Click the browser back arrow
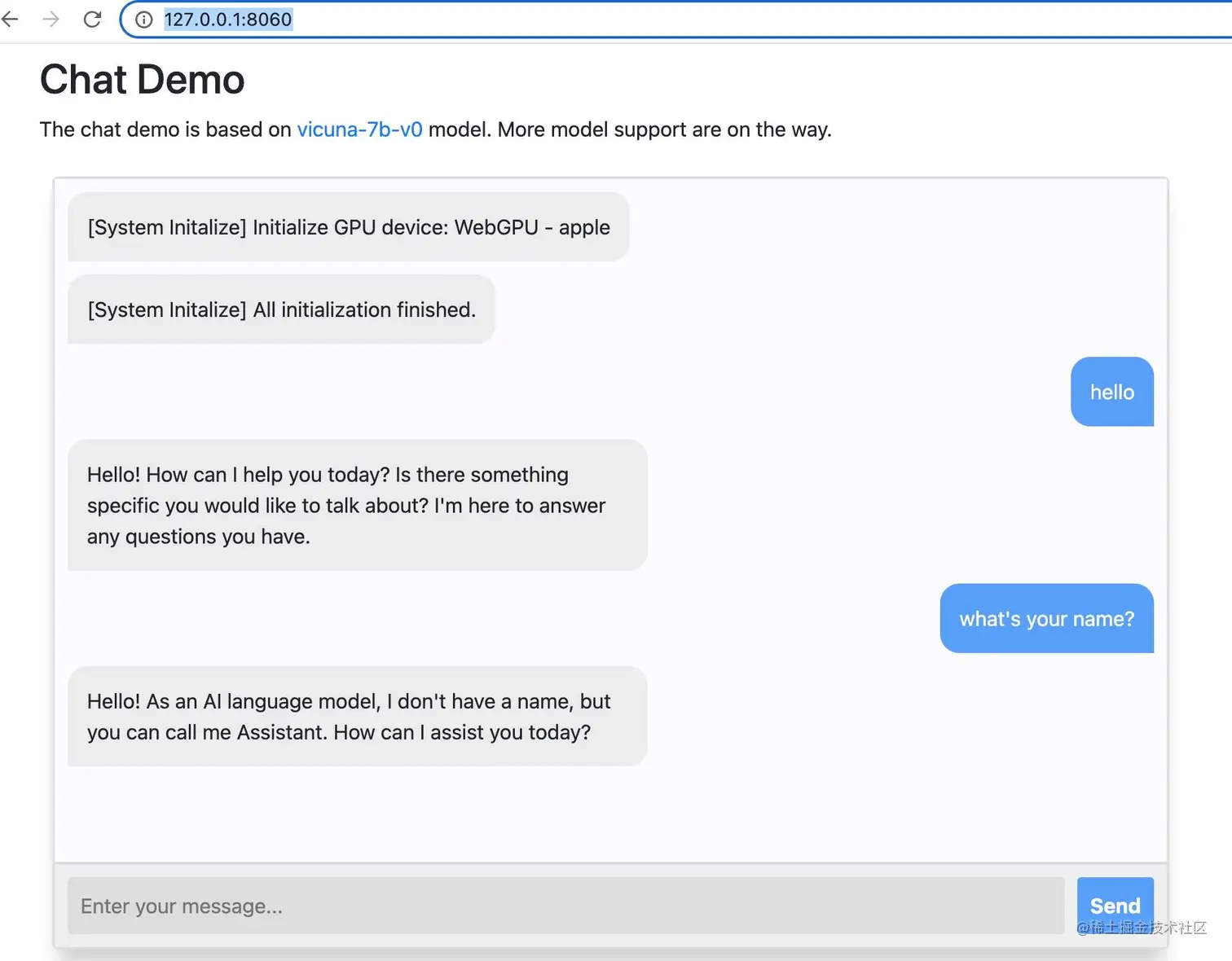 click(x=11, y=19)
